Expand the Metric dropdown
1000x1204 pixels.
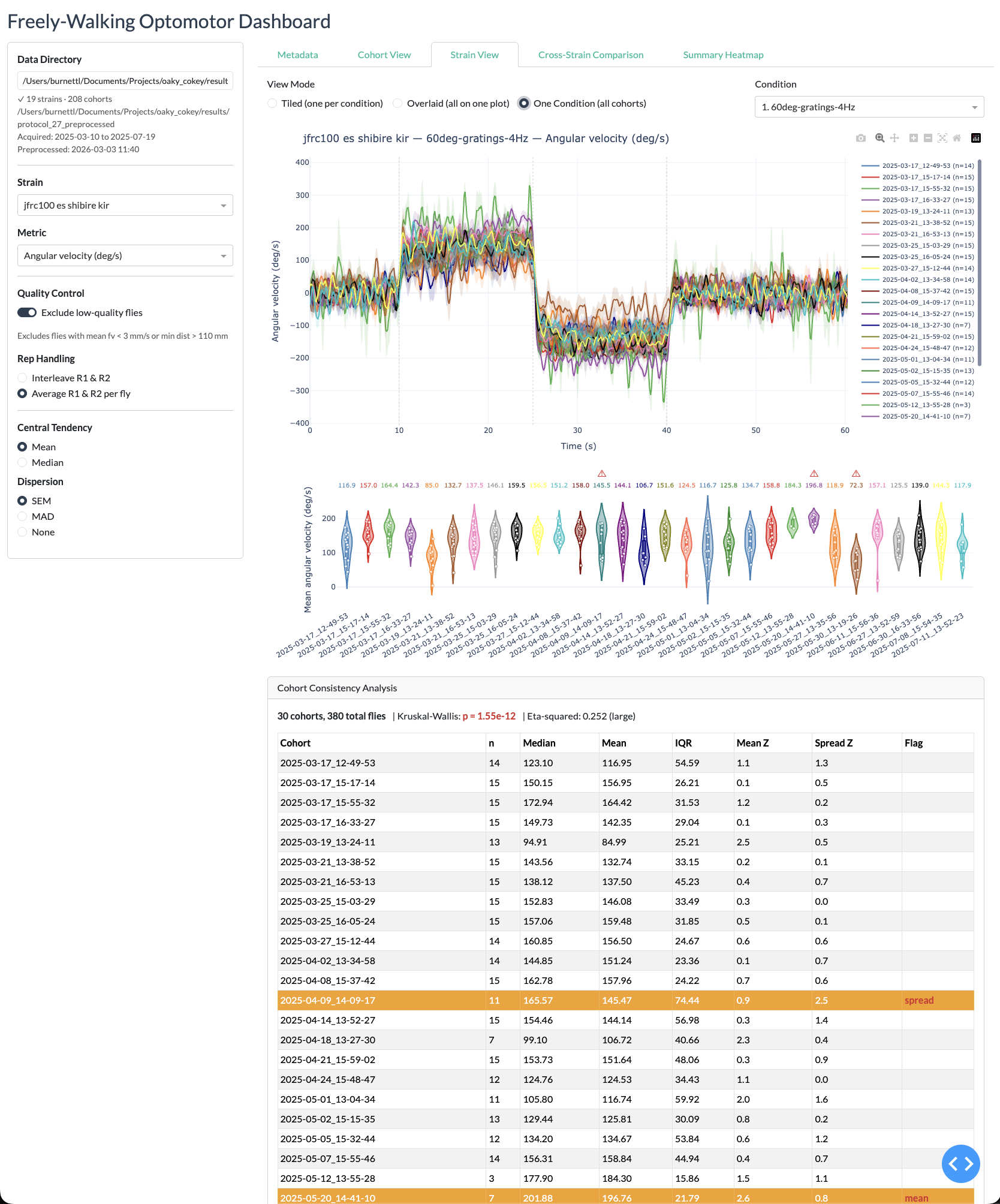click(x=125, y=255)
